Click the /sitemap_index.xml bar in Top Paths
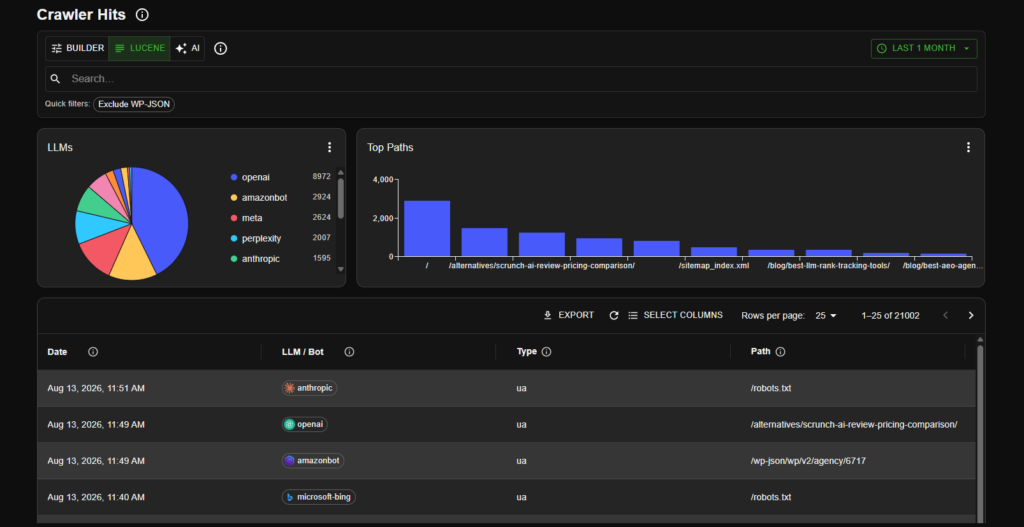1024x527 pixels. pos(714,251)
